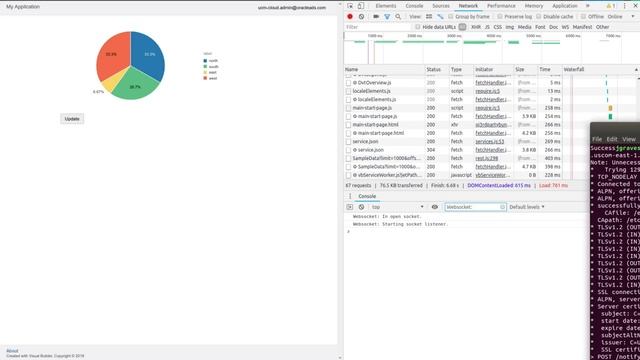Activate the inspect element picker icon
640x360 pixels.
(350, 6)
